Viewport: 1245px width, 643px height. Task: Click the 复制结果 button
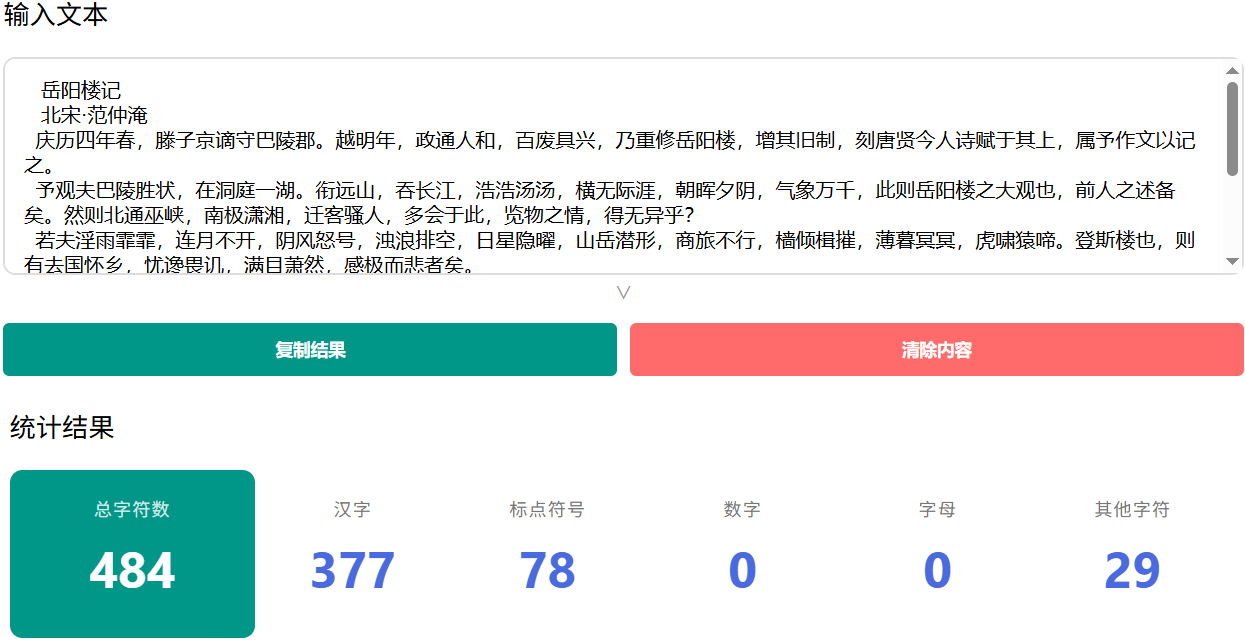tap(310, 349)
